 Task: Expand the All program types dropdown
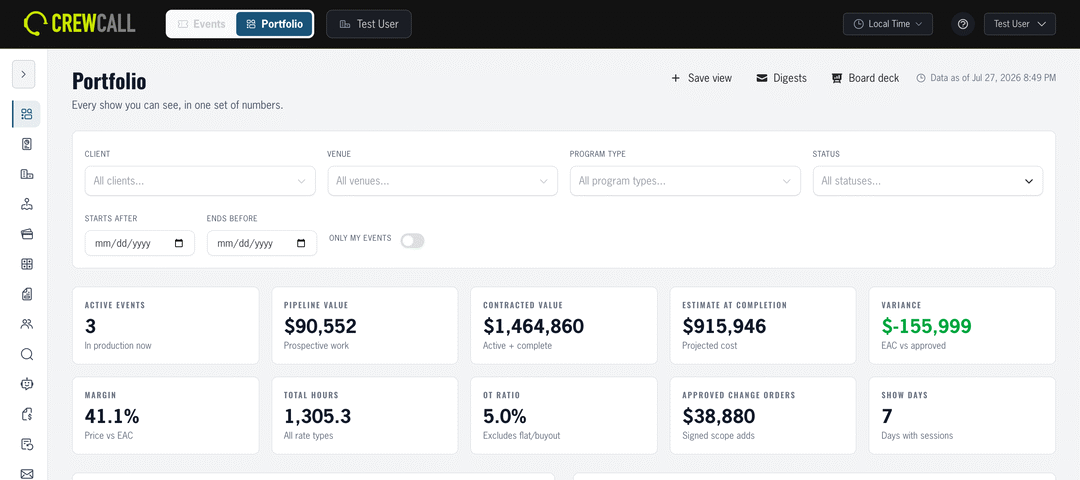(x=685, y=181)
